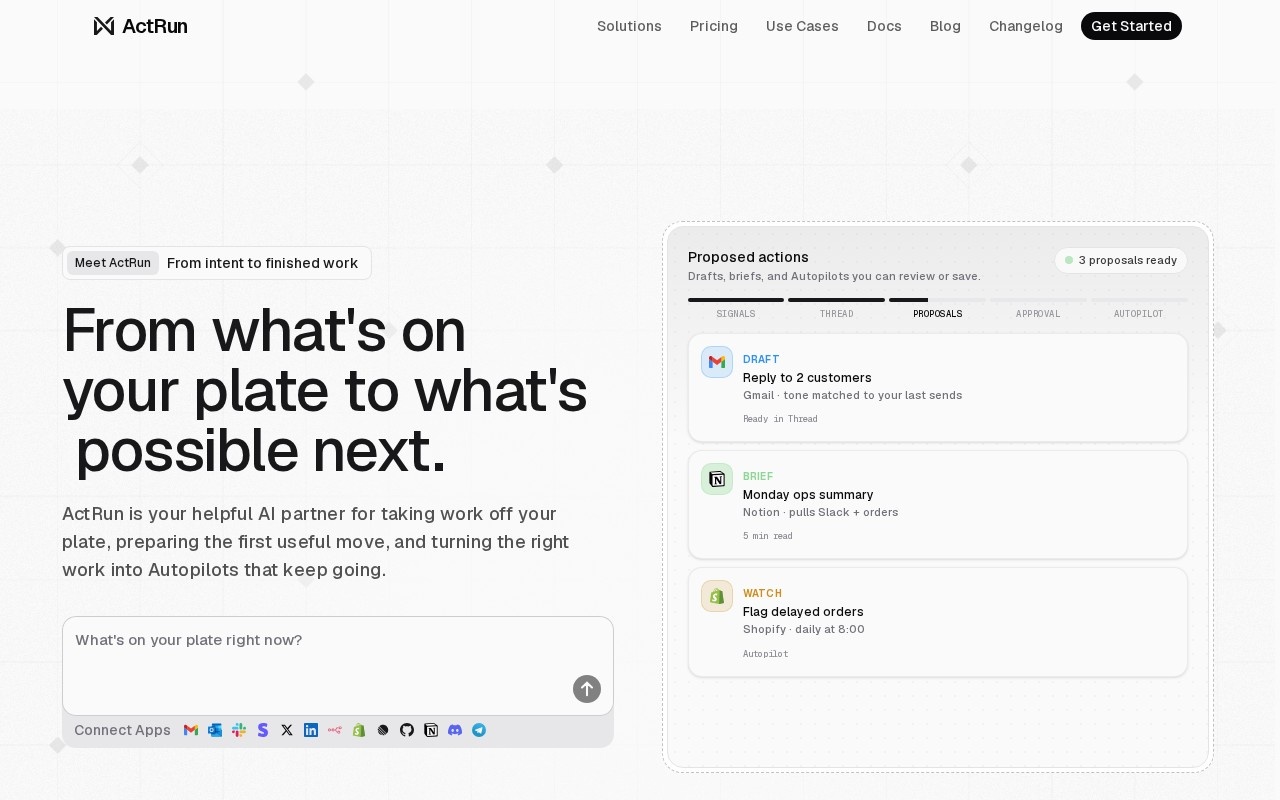1280x800 pixels.
Task: Connect the Gmail app below the prompt box
Action: pyautogui.click(x=191, y=730)
